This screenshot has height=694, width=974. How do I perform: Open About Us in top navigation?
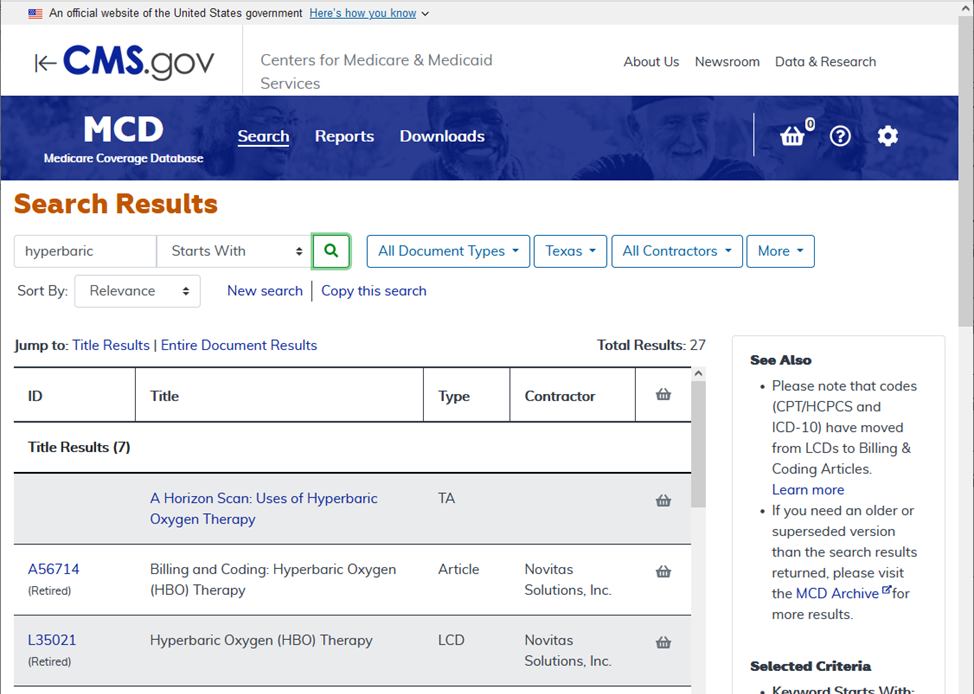coord(651,62)
